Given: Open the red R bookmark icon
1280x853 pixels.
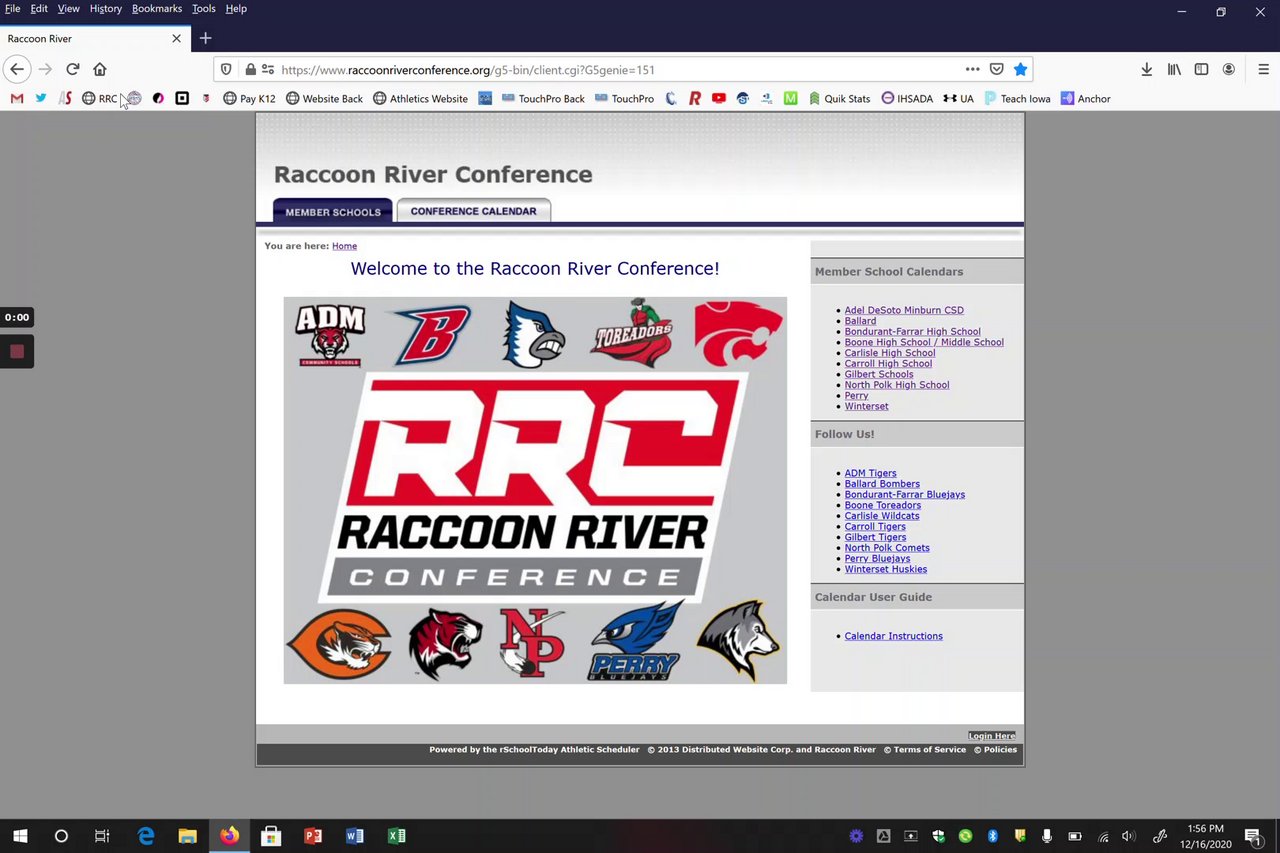Looking at the screenshot, I should [x=694, y=98].
